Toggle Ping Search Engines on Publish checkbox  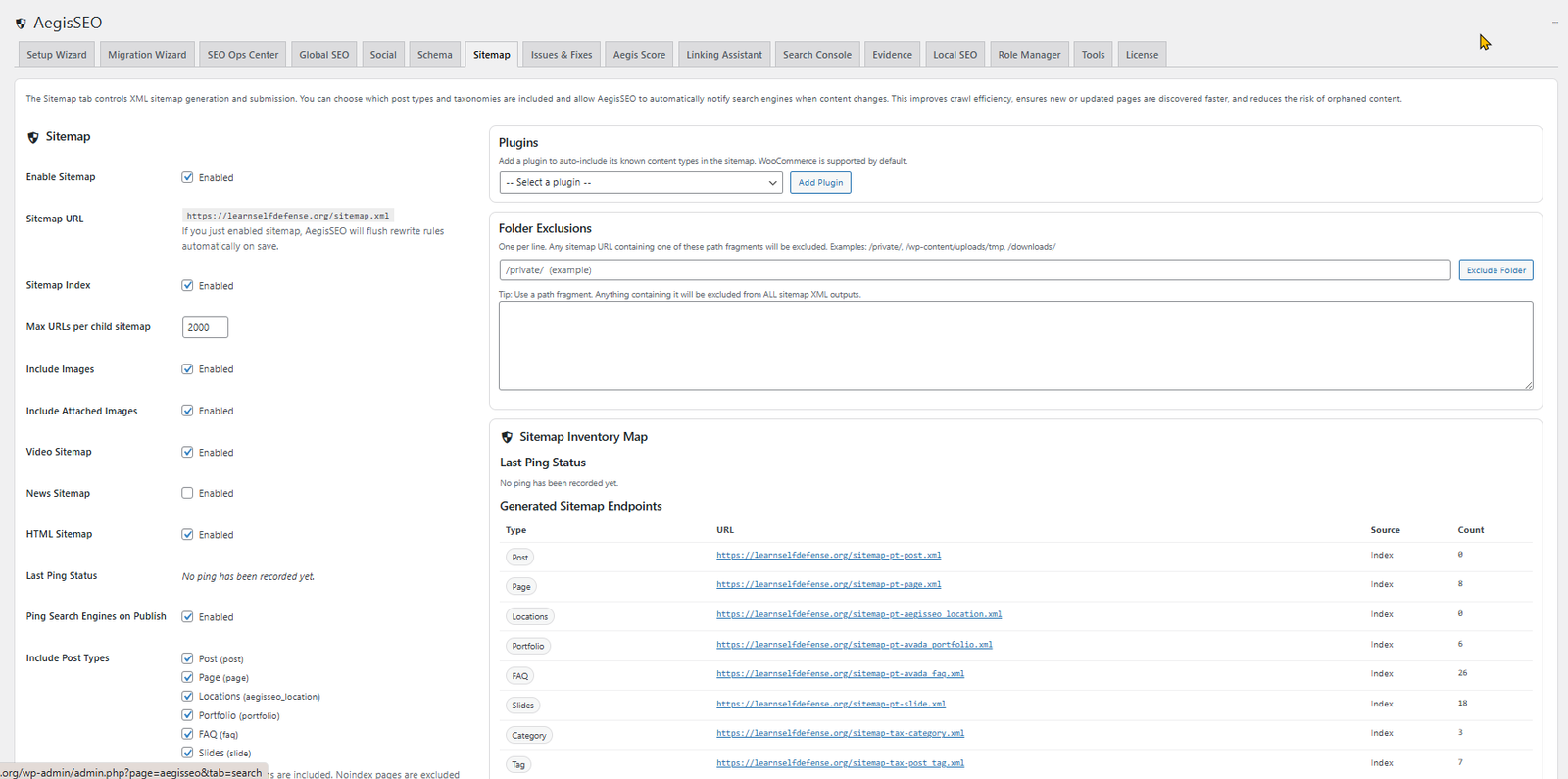(187, 616)
